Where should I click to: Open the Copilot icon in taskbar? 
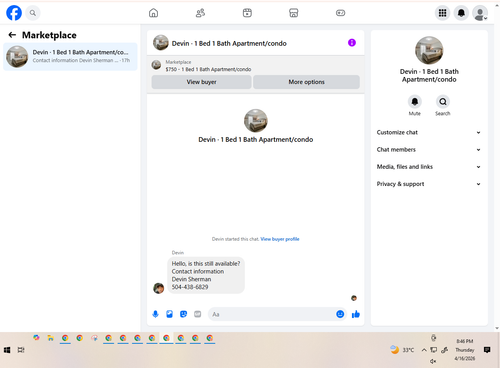36,338
